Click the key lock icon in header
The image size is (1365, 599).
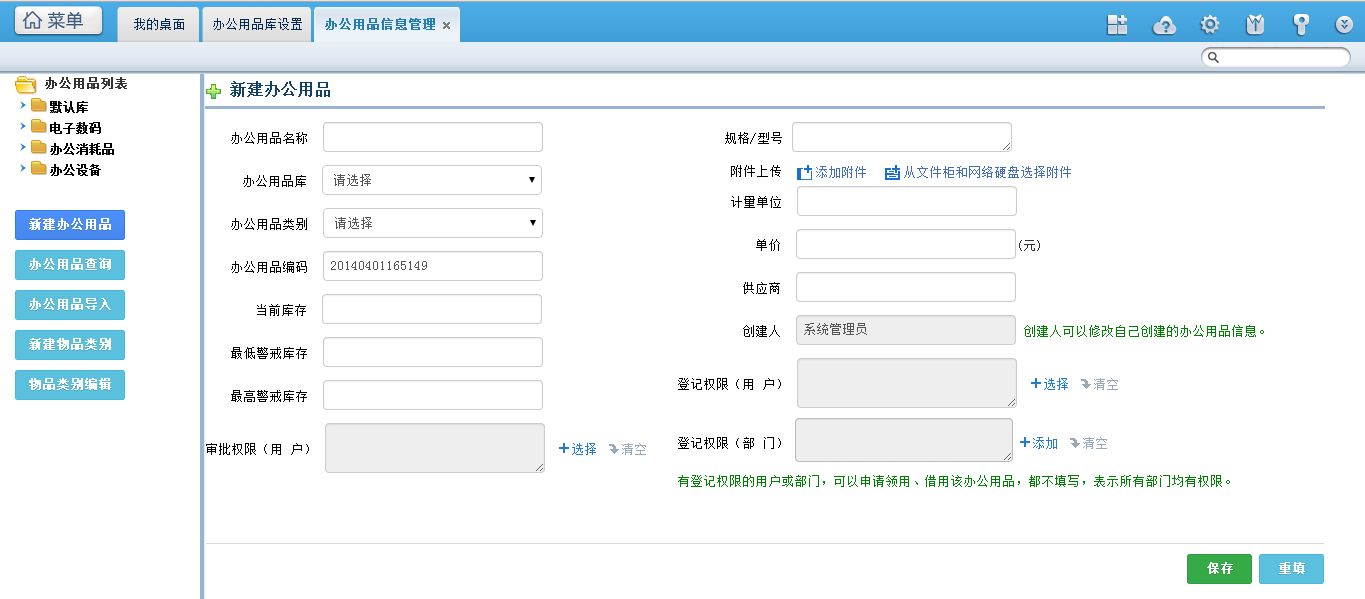coord(1300,25)
